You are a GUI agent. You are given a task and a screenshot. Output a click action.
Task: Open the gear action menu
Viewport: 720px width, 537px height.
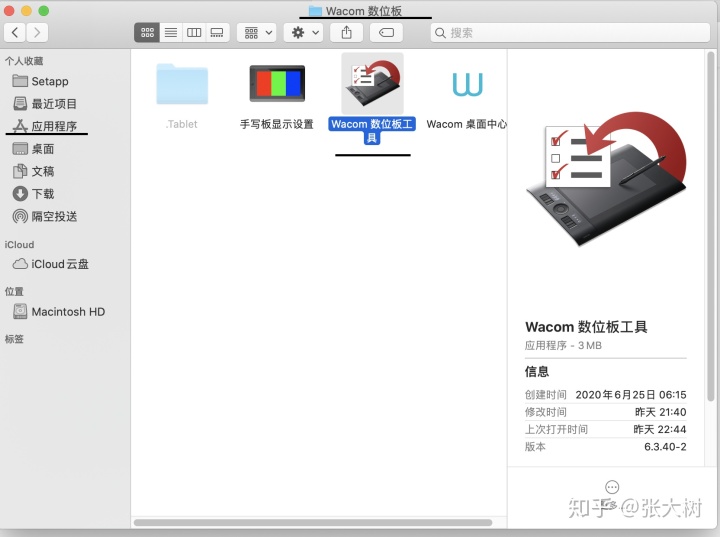304,33
